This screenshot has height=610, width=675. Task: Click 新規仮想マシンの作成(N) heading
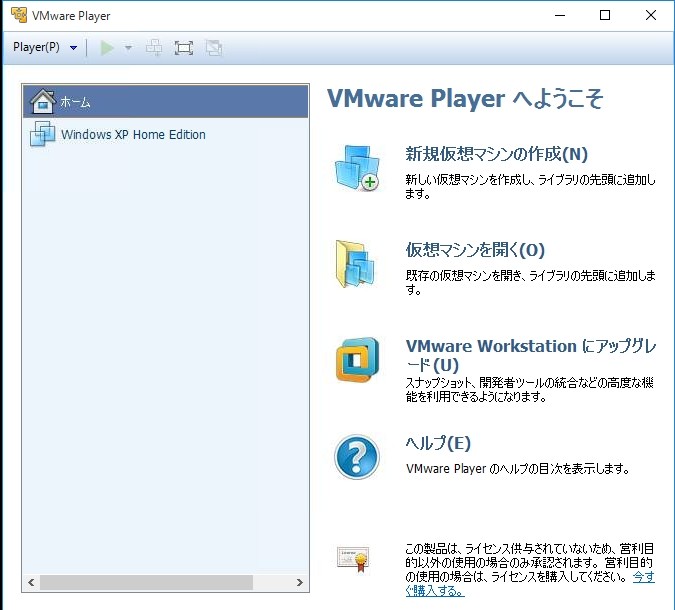coord(496,154)
